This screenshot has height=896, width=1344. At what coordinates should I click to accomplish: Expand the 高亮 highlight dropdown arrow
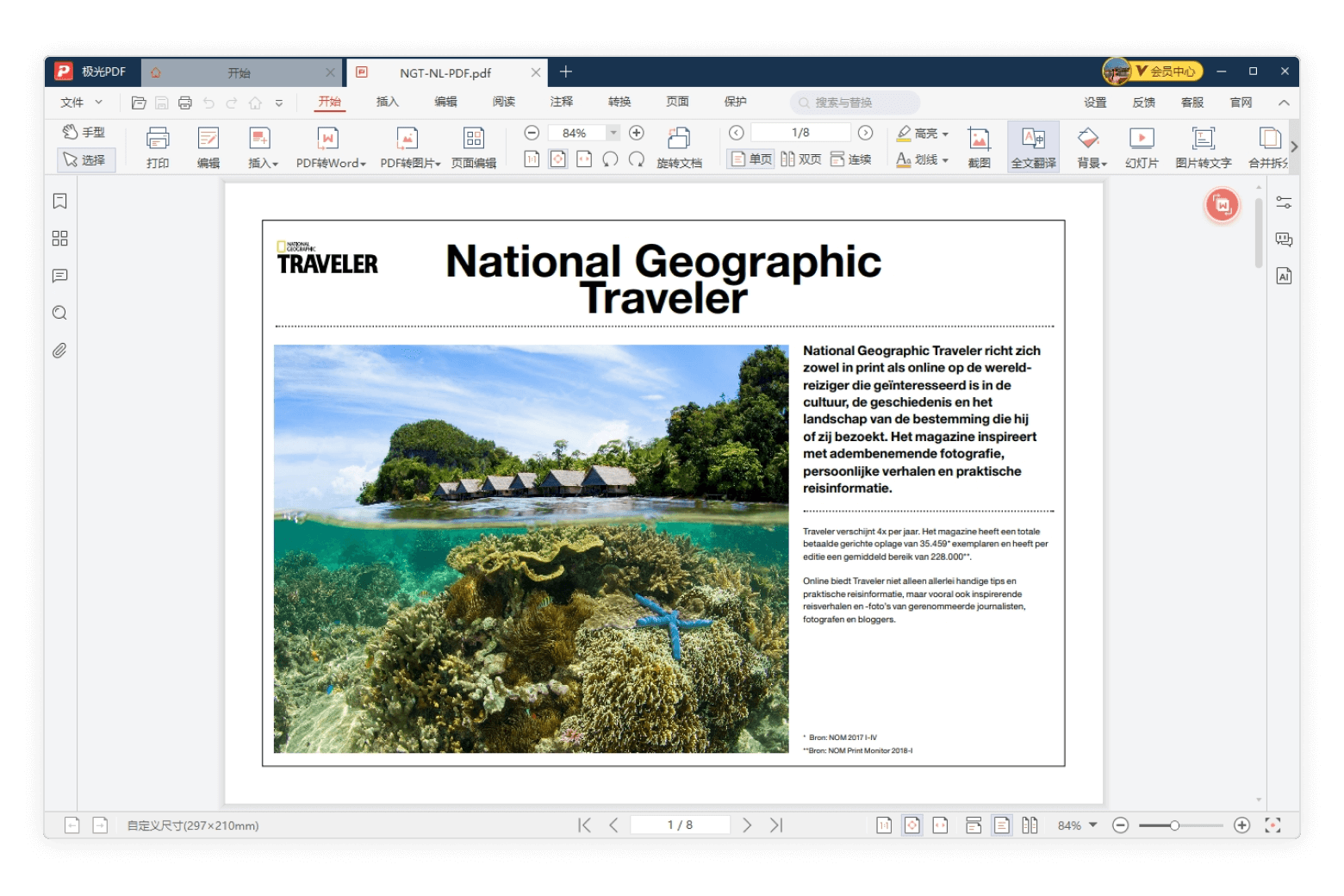pos(945,134)
